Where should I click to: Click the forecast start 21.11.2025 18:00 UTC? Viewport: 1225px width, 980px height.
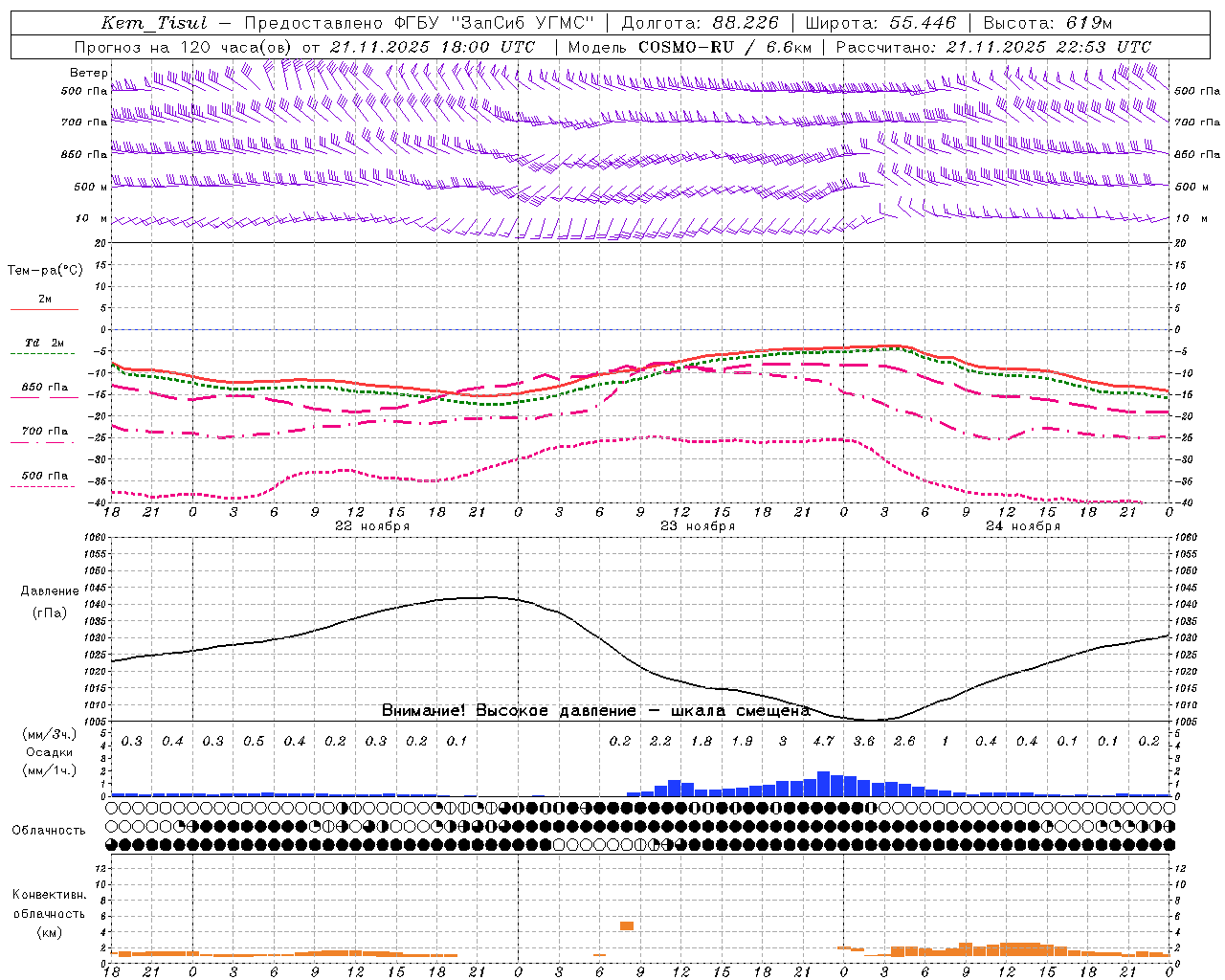[x=433, y=47]
